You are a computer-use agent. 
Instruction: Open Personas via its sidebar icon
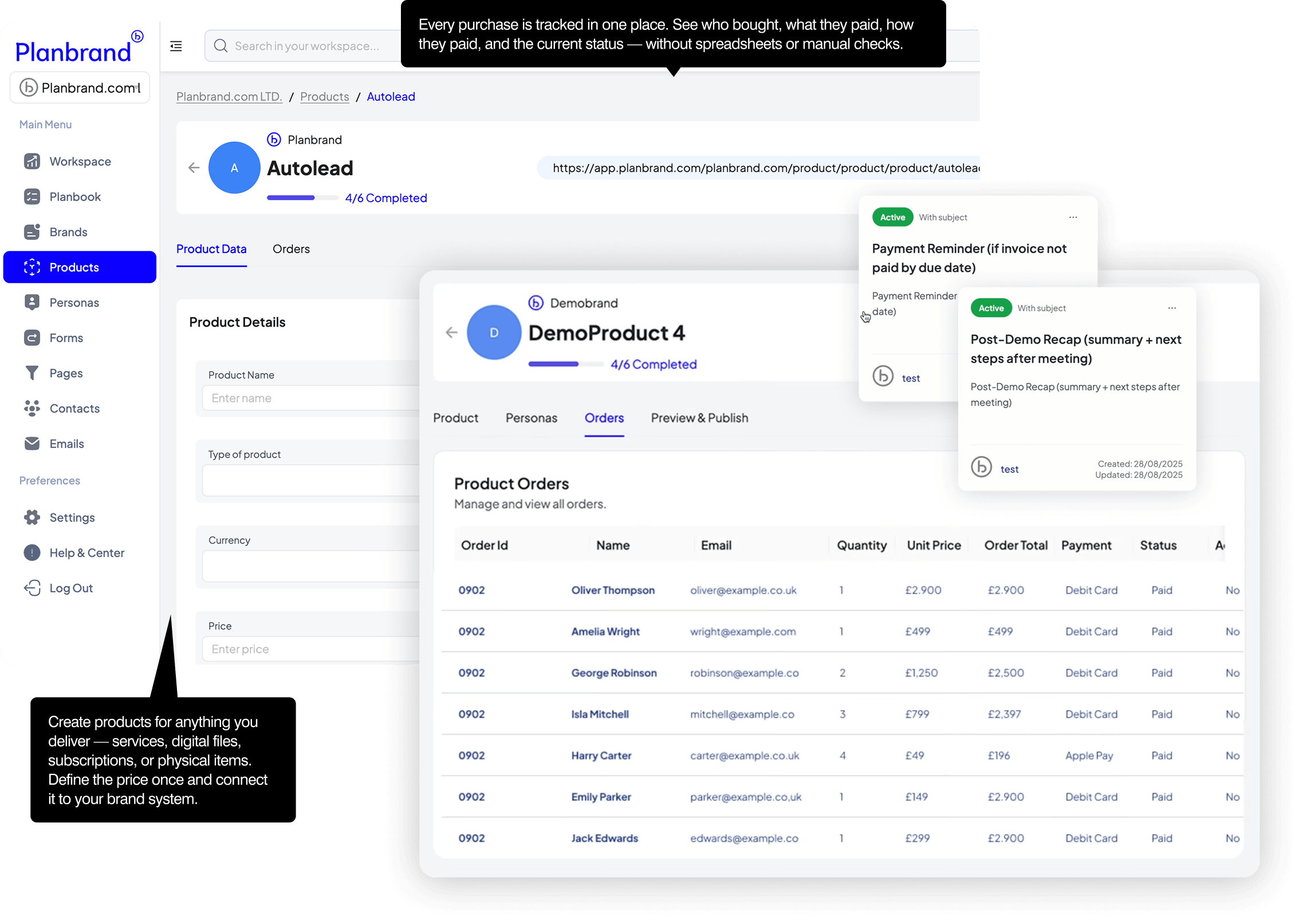click(32, 302)
